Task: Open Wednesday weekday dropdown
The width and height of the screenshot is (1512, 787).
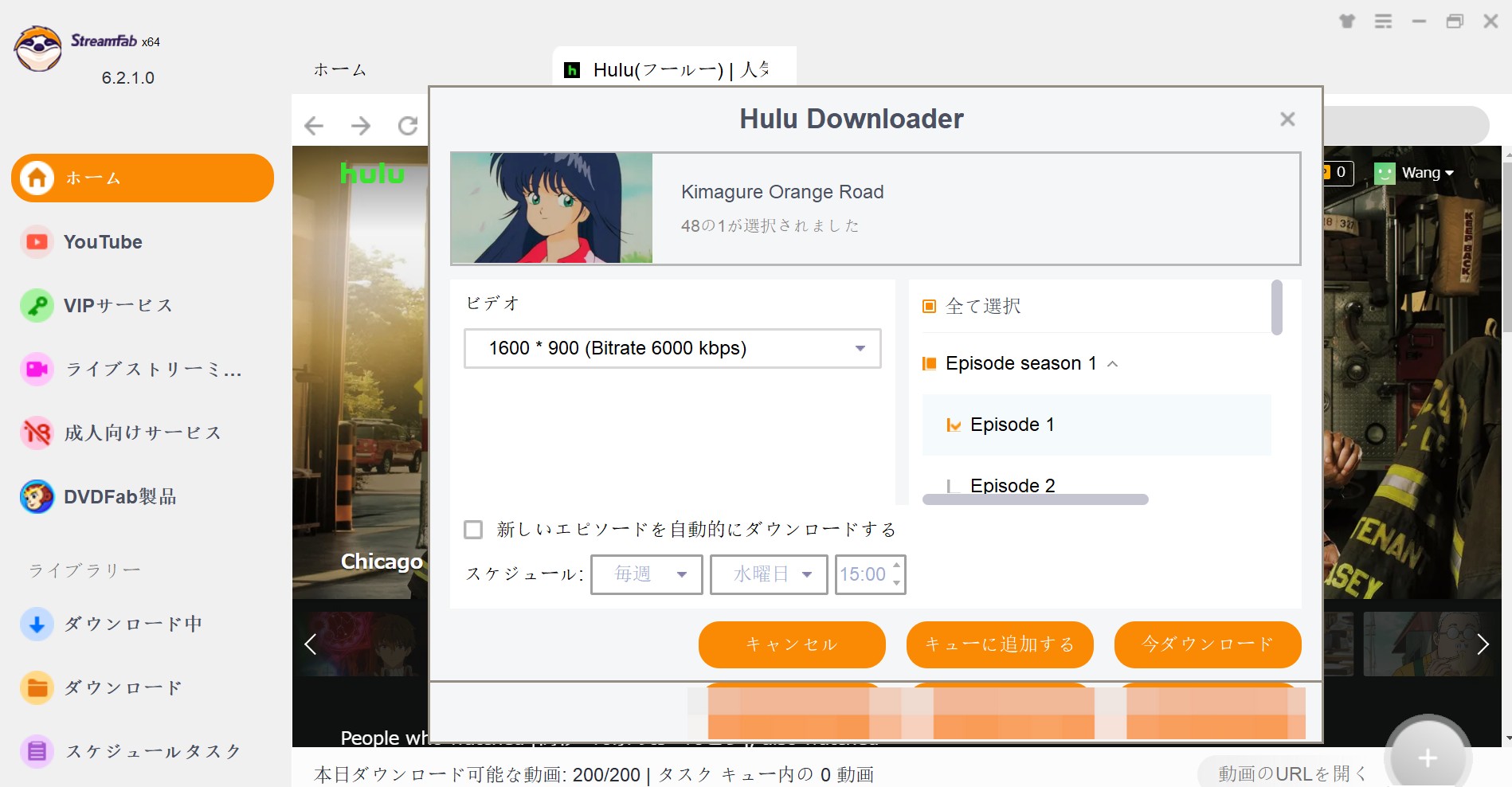Action: click(x=769, y=574)
